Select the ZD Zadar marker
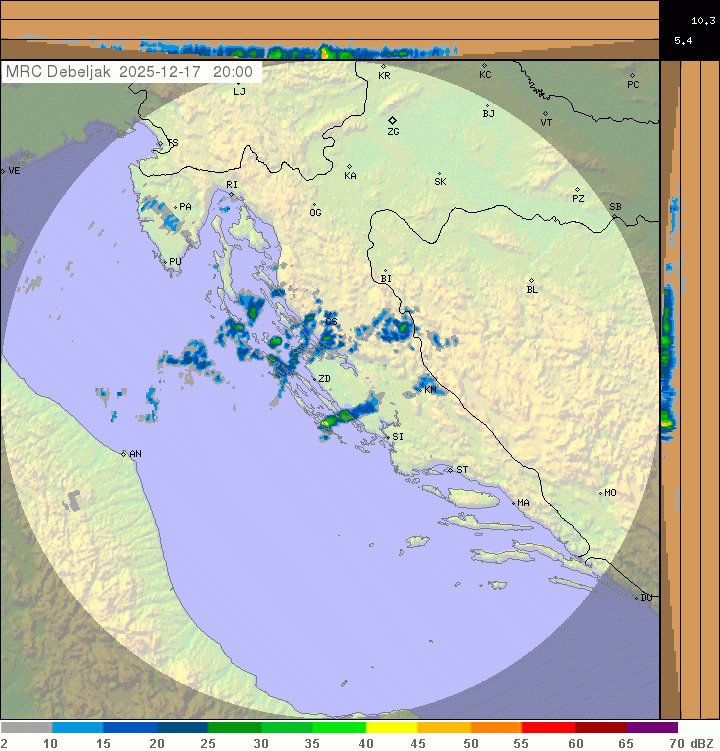Image resolution: width=720 pixels, height=751 pixels. click(312, 379)
